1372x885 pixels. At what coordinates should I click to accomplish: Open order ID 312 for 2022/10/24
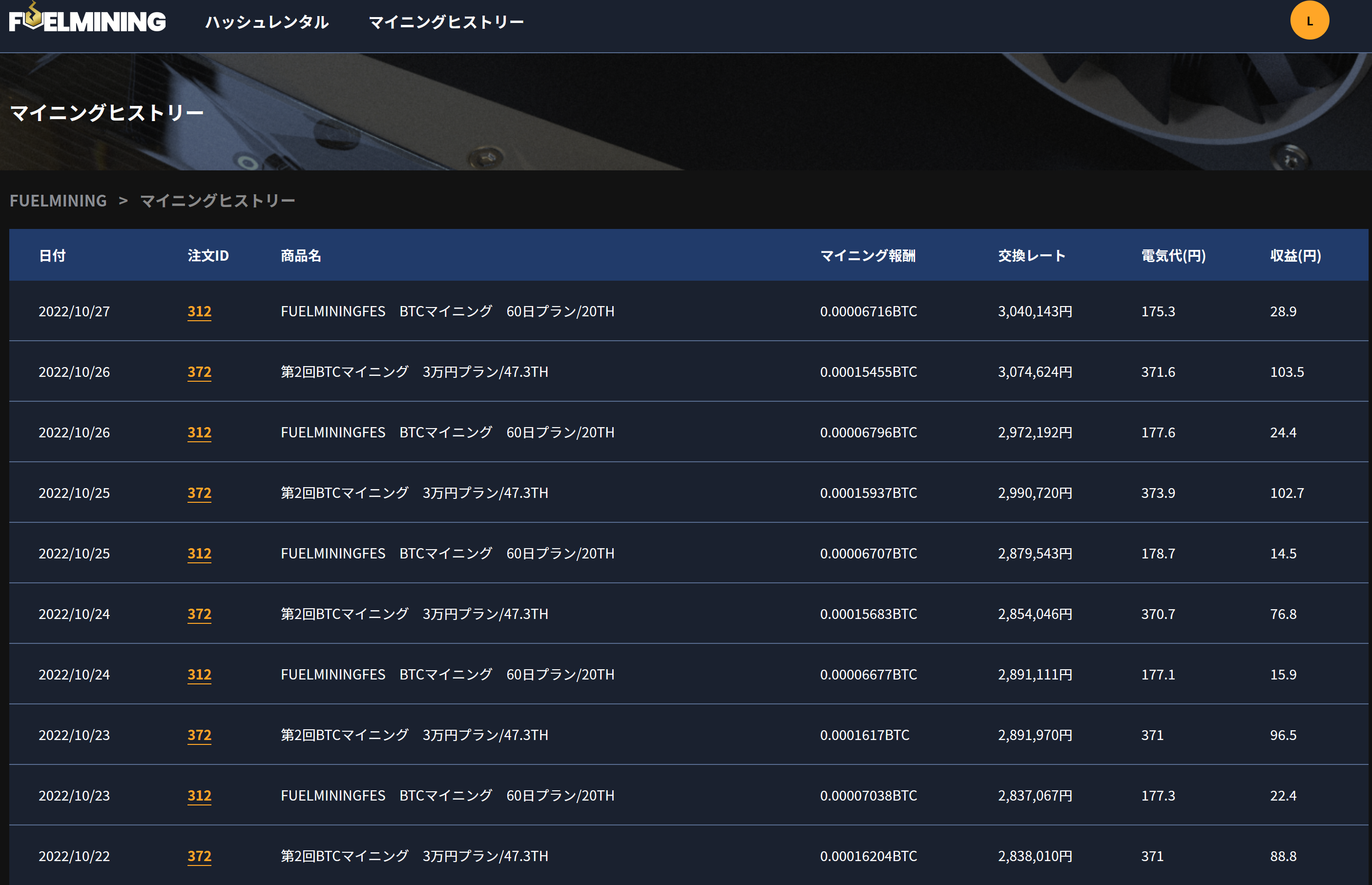coord(199,675)
